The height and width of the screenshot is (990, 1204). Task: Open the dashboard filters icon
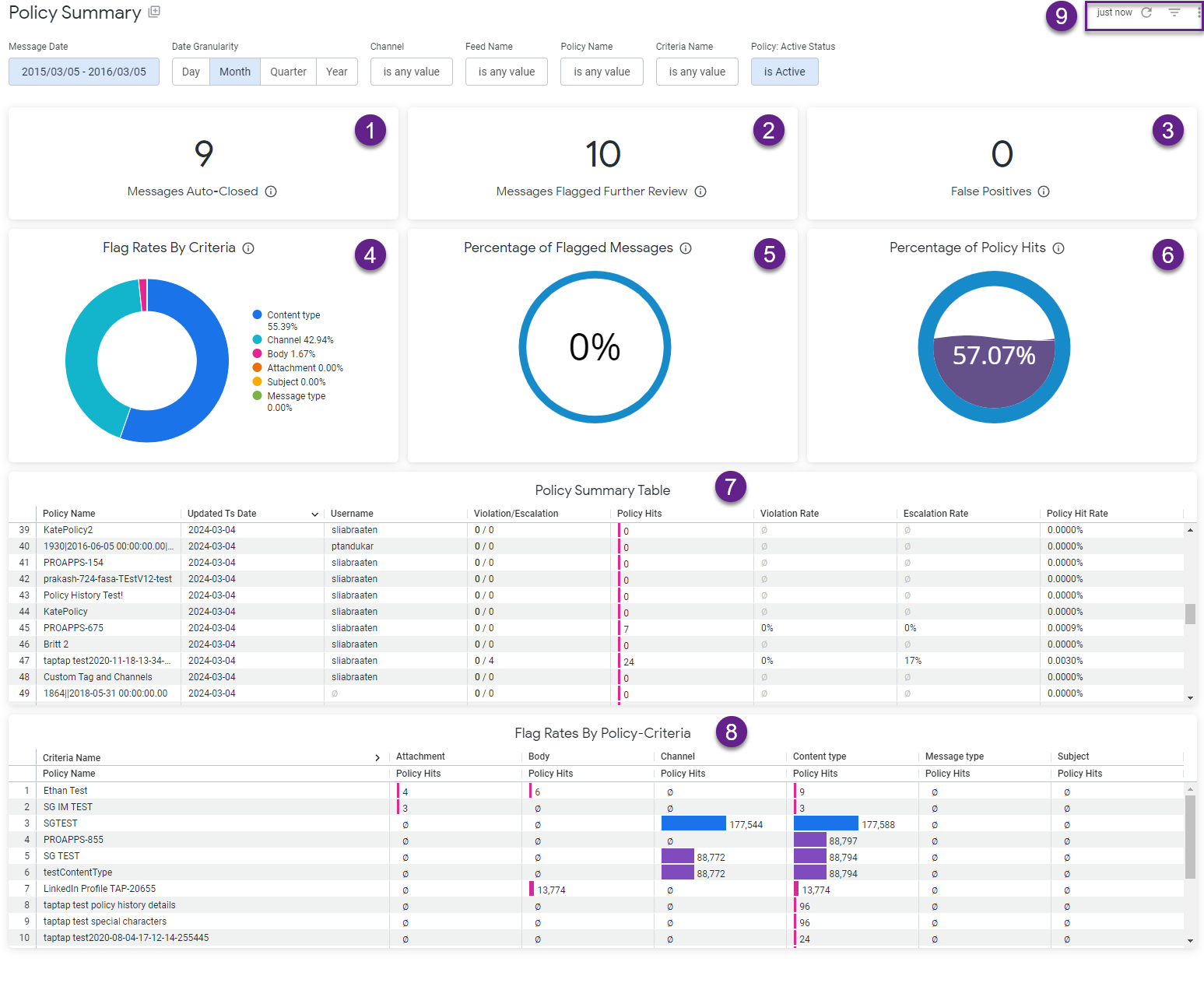[1174, 12]
